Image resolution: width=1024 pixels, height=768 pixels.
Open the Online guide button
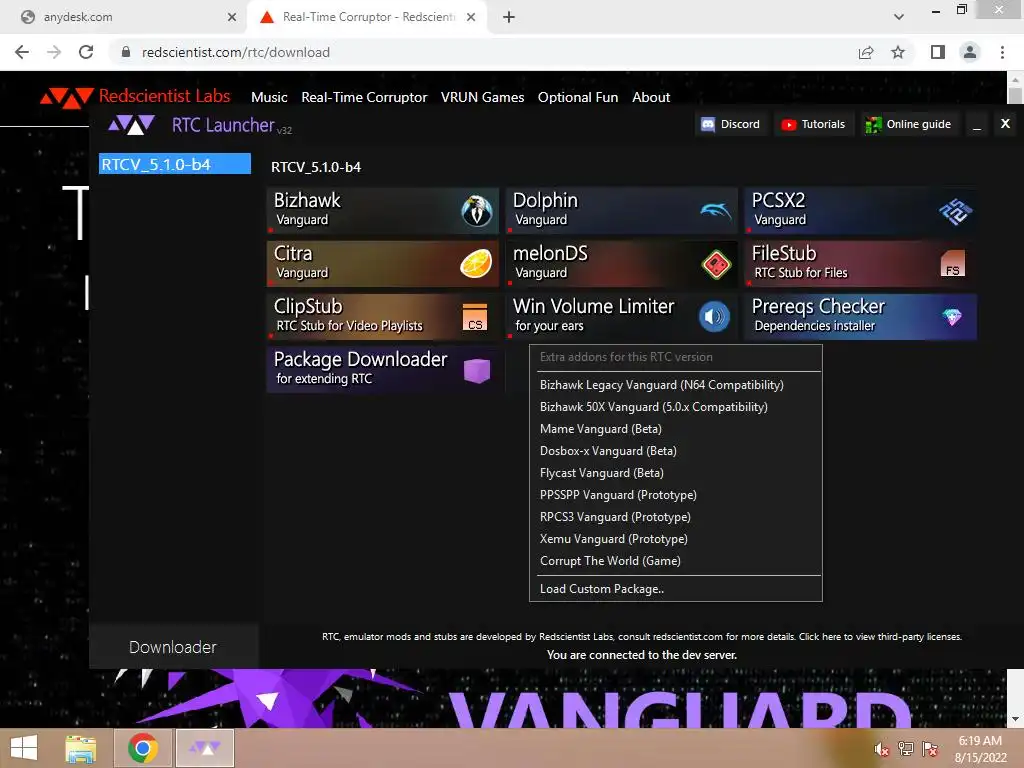909,124
